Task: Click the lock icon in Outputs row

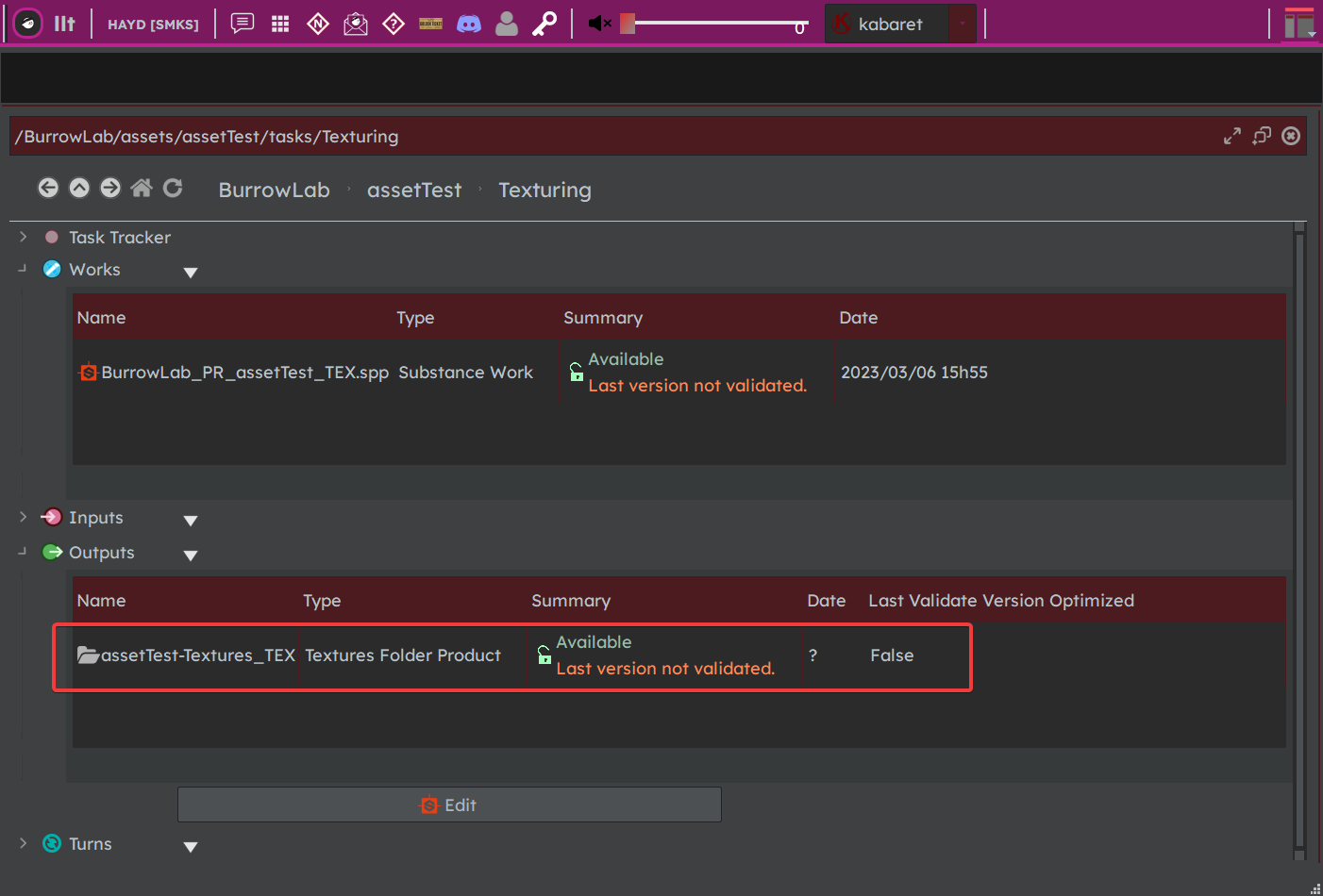Action: (x=544, y=655)
